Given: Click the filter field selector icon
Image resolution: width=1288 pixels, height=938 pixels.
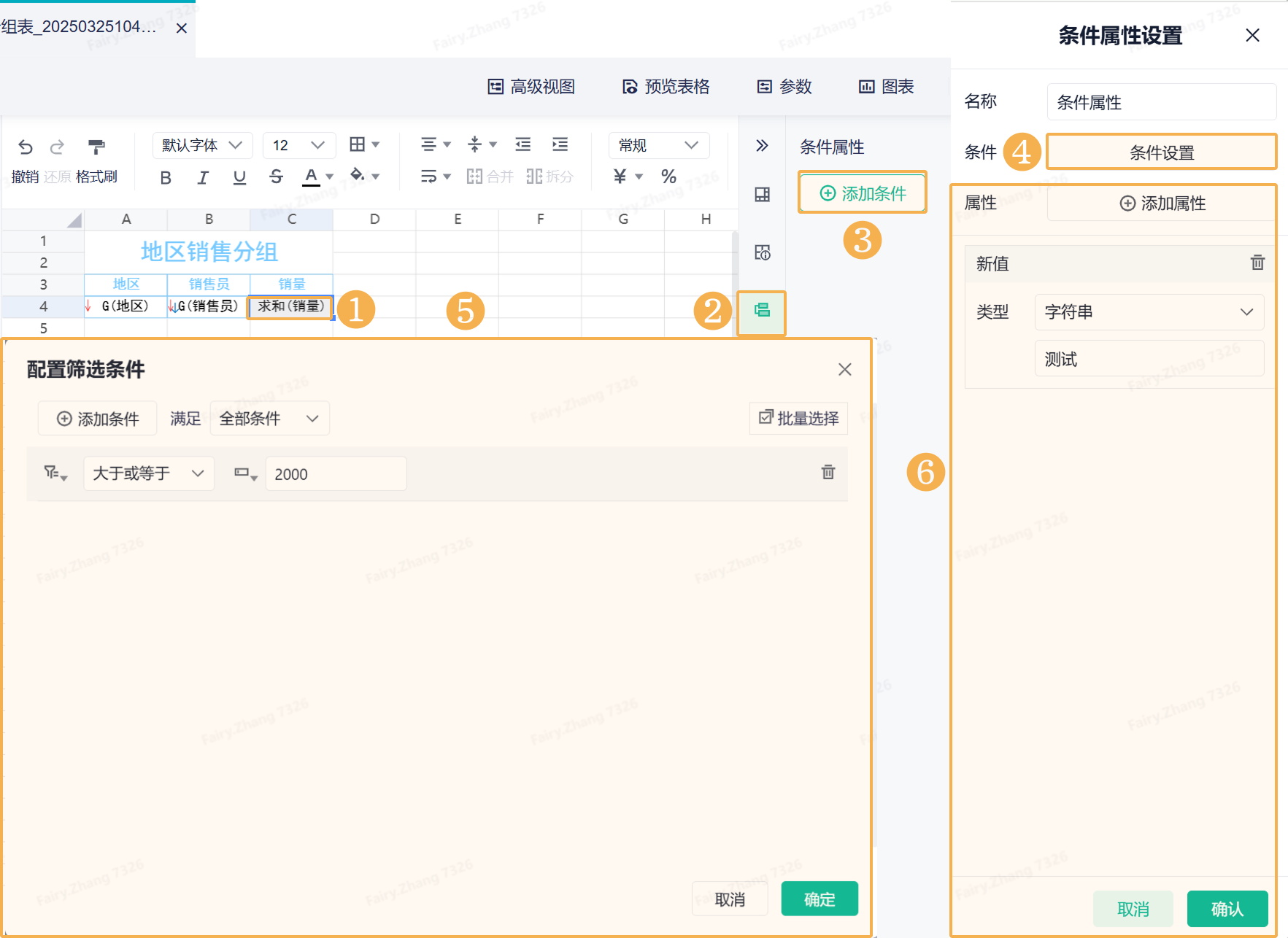Looking at the screenshot, I should [55, 473].
